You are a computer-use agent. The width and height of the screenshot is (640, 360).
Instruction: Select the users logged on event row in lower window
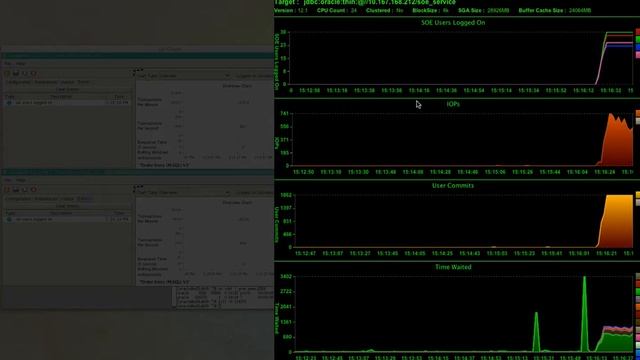tap(67, 219)
